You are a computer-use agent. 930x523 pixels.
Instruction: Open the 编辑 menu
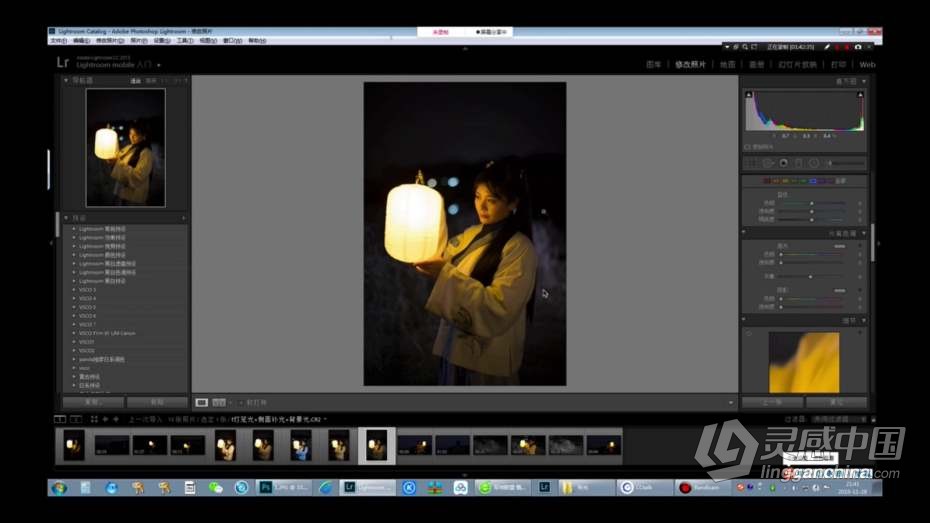(x=81, y=40)
